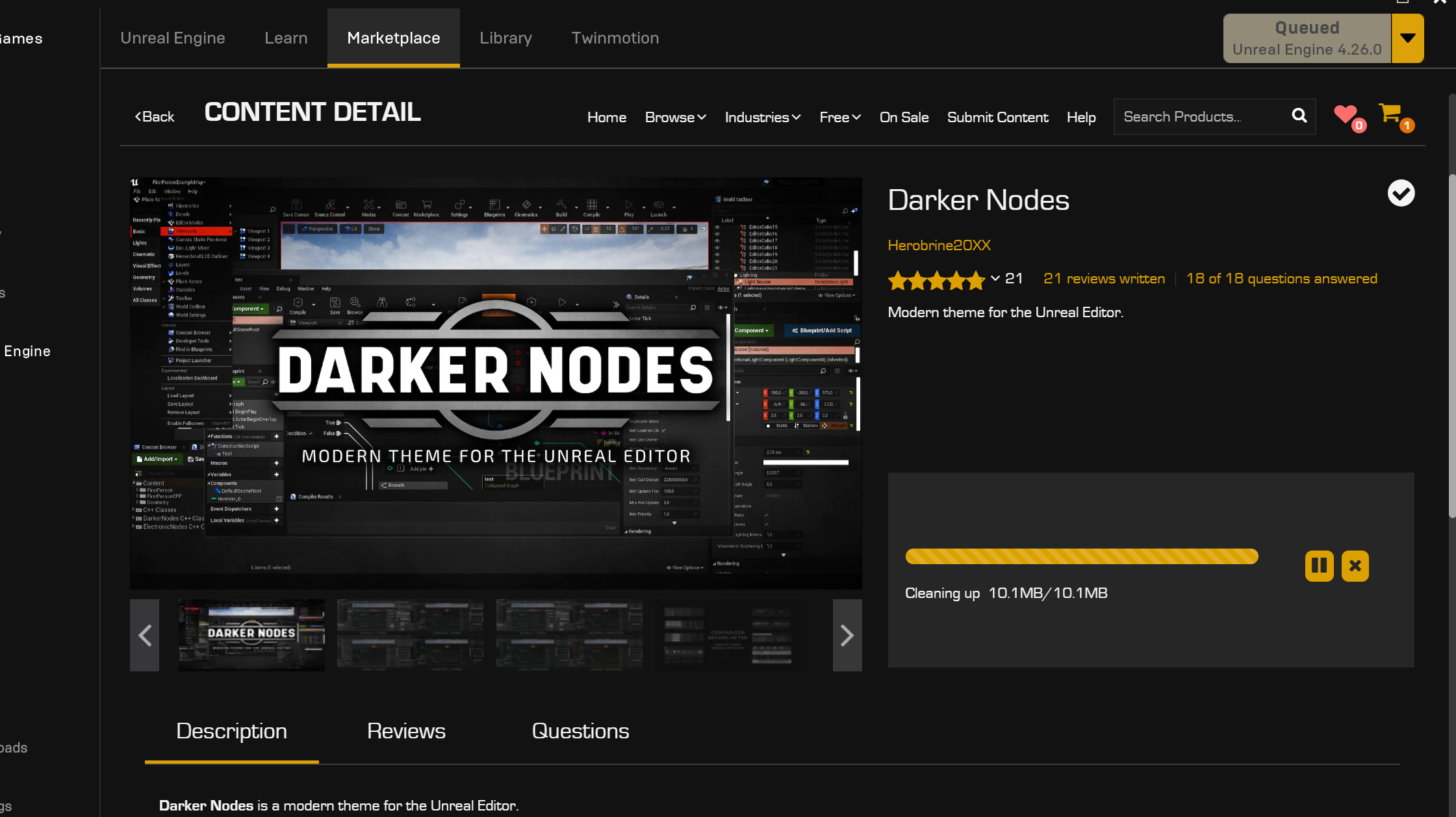Select the first Darker Nodes thumbnail
The height and width of the screenshot is (817, 1456).
pyautogui.click(x=251, y=635)
